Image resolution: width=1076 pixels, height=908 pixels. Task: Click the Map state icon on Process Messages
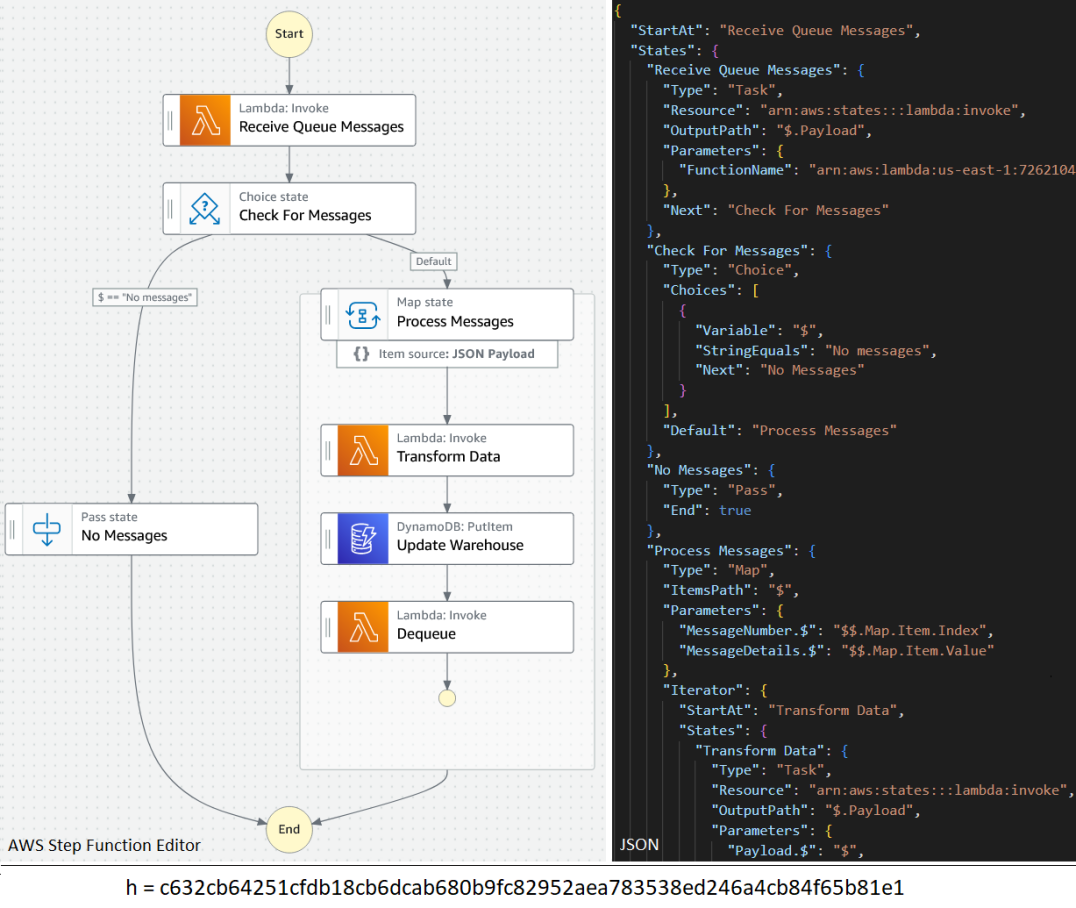(x=363, y=315)
